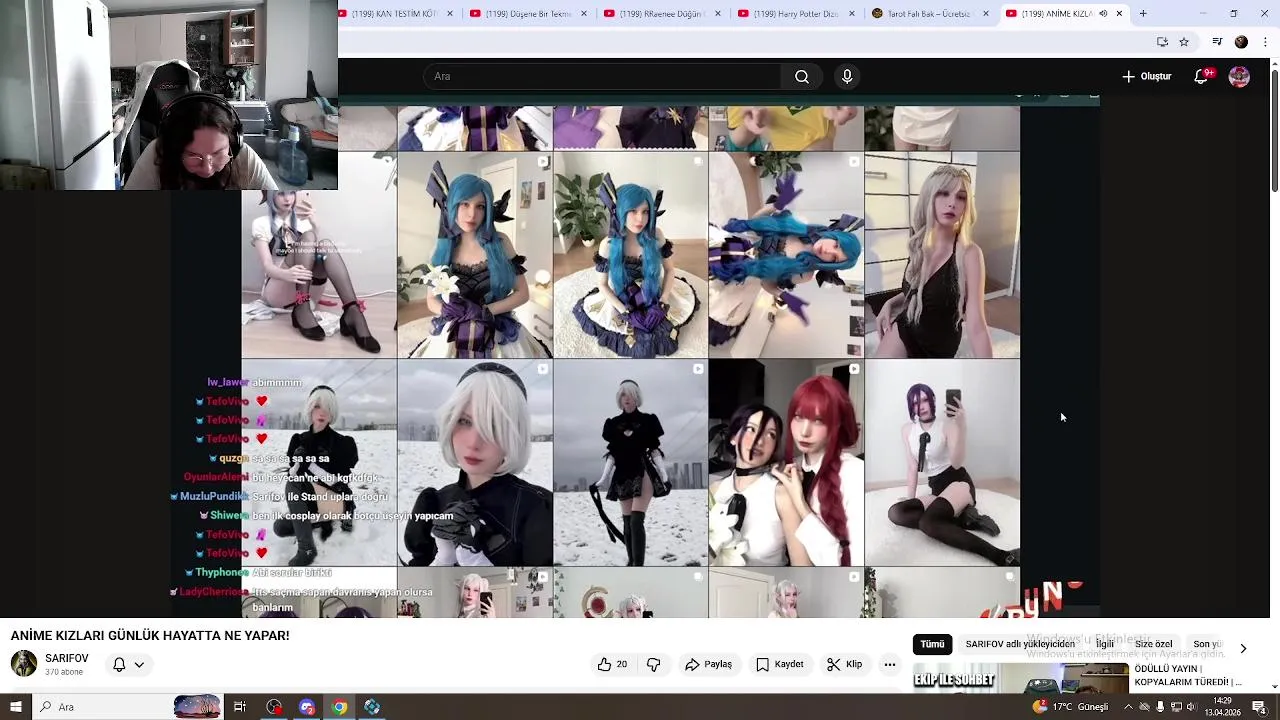
Task: Open more actions three-dot menu under video
Action: pyautogui.click(x=889, y=664)
